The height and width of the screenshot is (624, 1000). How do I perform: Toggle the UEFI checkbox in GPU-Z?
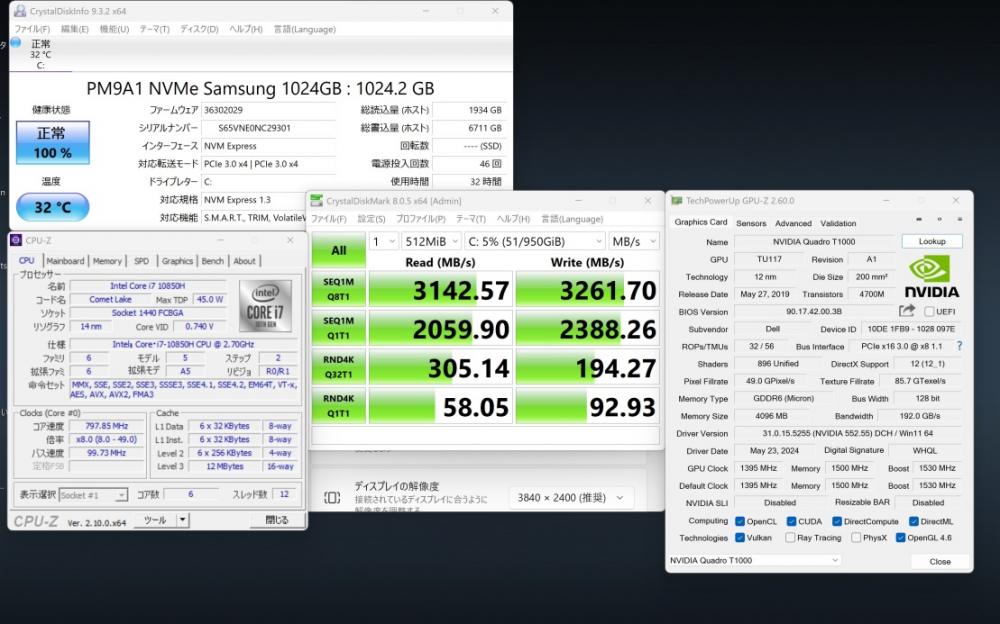click(929, 311)
